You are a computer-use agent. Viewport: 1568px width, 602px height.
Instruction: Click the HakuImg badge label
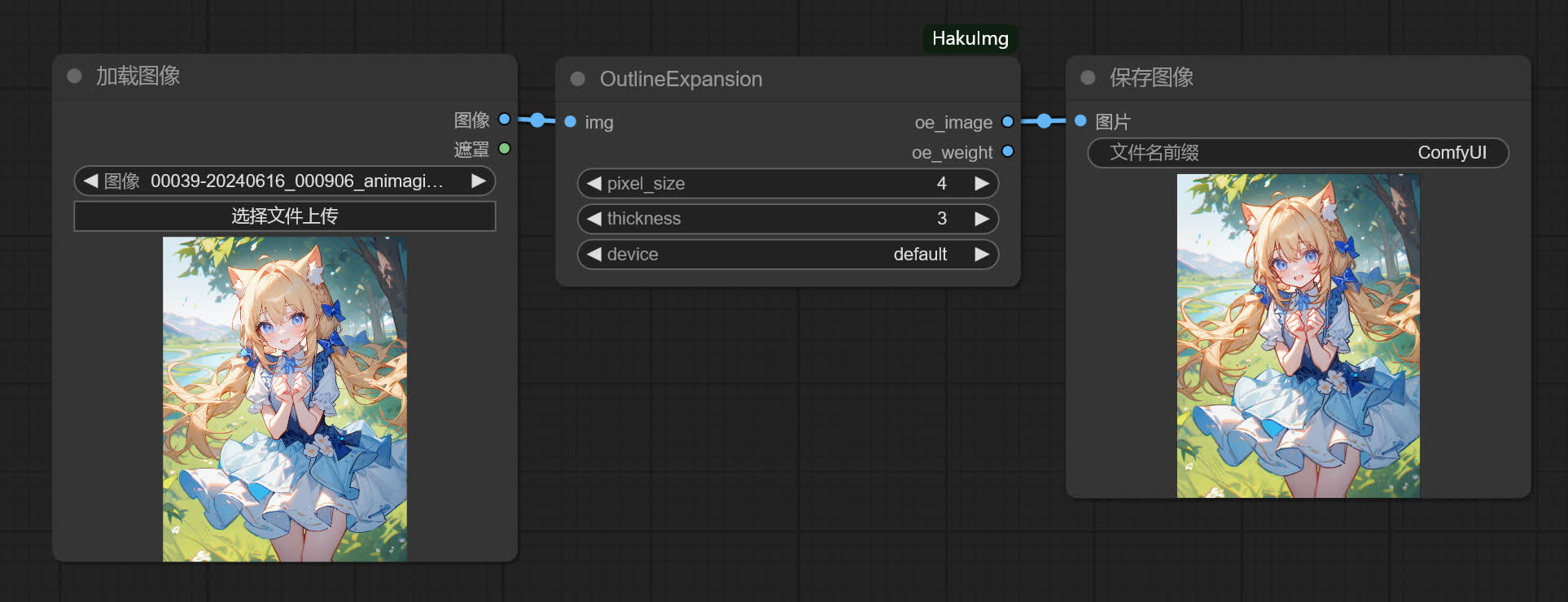970,38
